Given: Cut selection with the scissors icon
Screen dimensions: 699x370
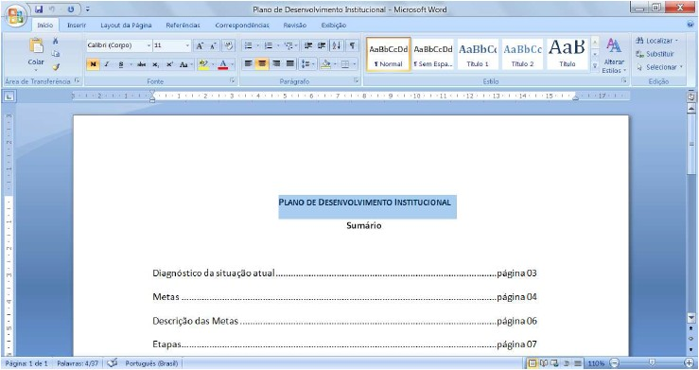Looking at the screenshot, I should [55, 41].
